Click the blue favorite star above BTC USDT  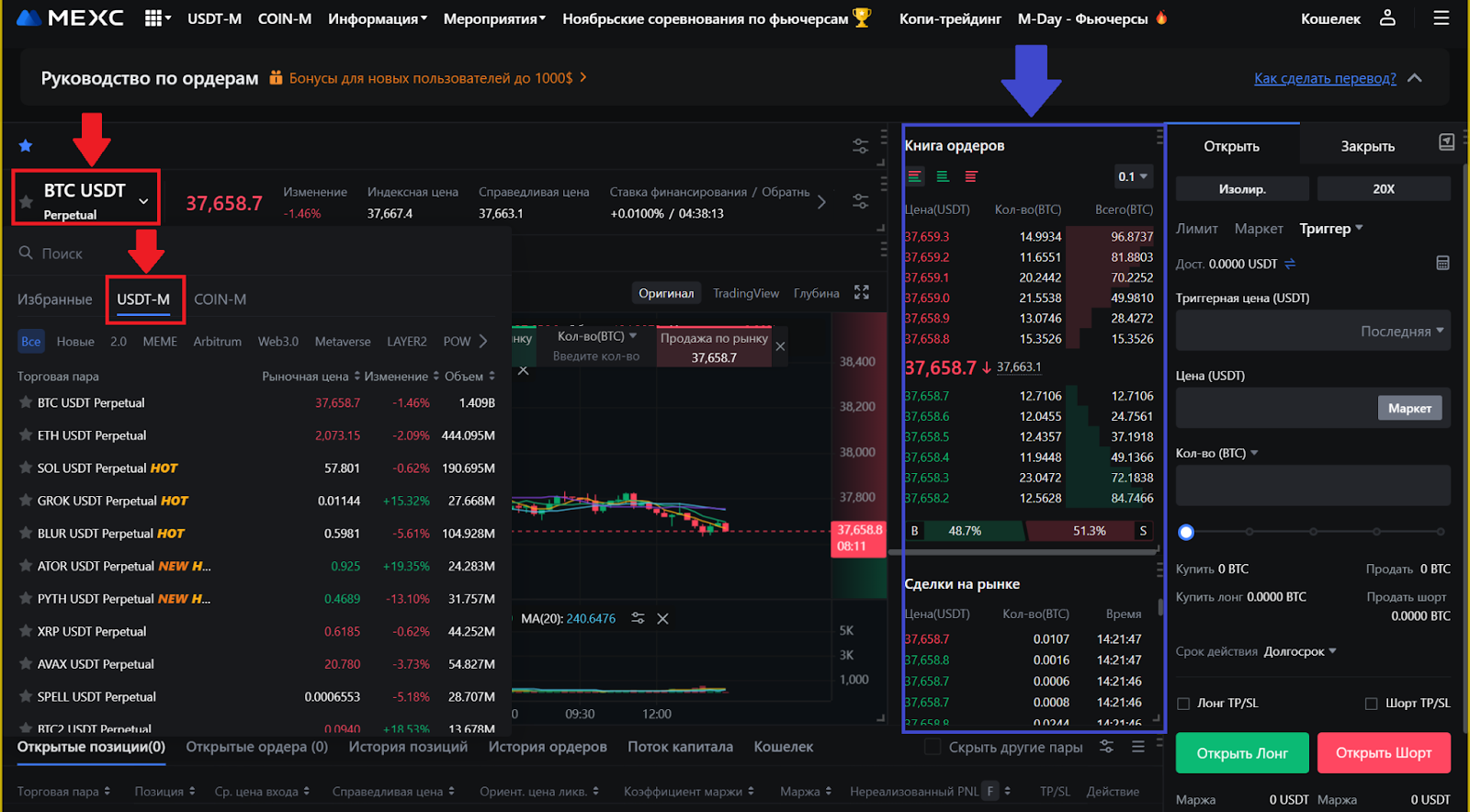26,146
